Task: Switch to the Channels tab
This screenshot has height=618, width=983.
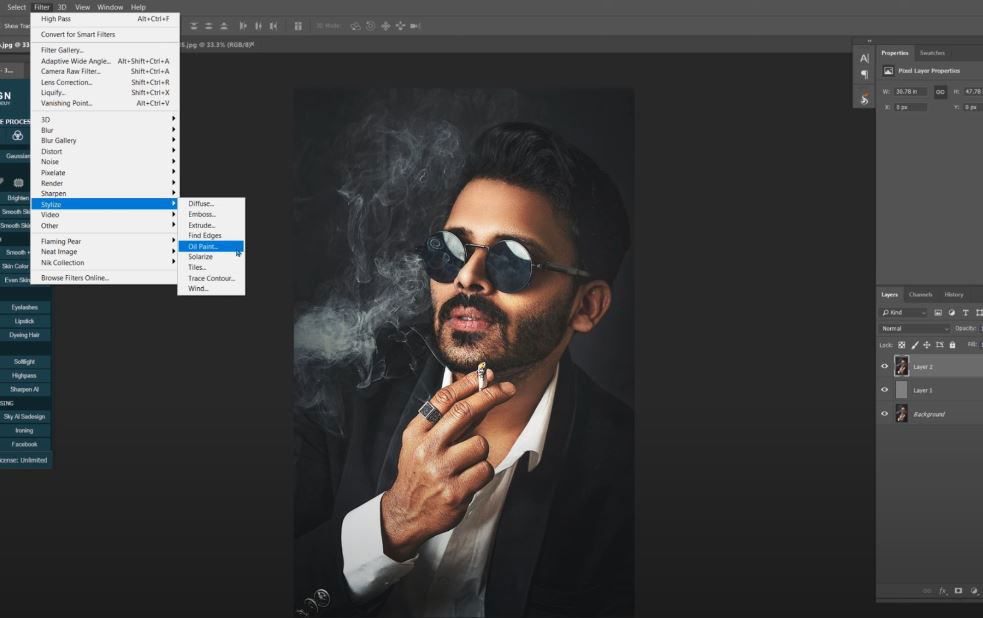Action: [921, 294]
